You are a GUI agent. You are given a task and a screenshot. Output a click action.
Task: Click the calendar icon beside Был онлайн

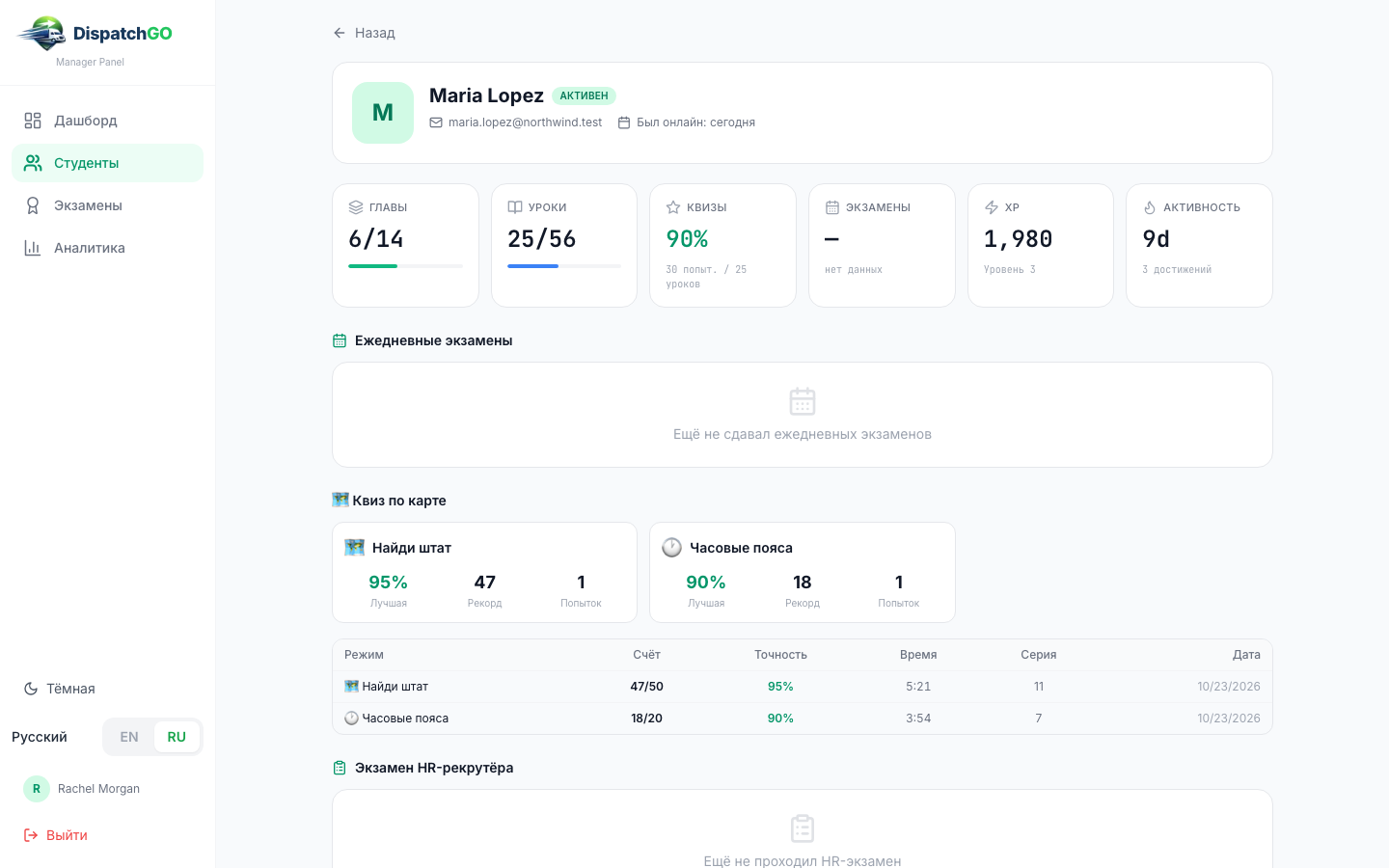tap(624, 122)
